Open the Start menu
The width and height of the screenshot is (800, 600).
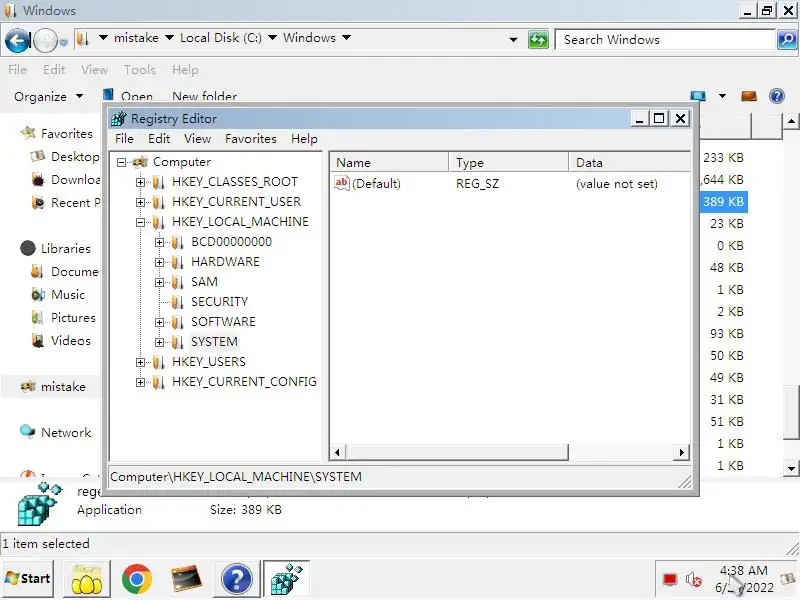27,579
